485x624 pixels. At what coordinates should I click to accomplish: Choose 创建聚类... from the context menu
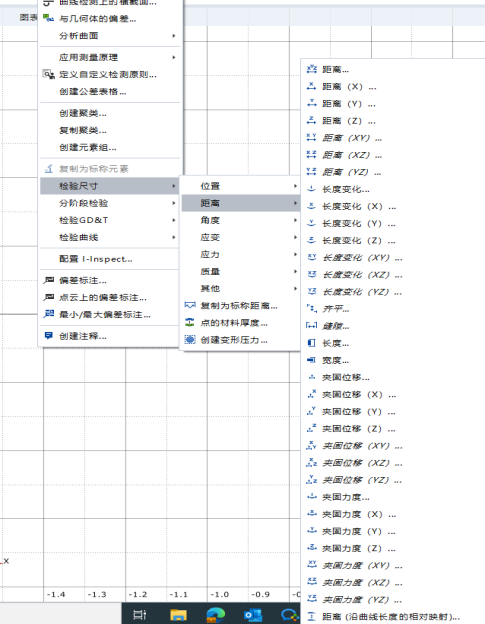coord(109,113)
